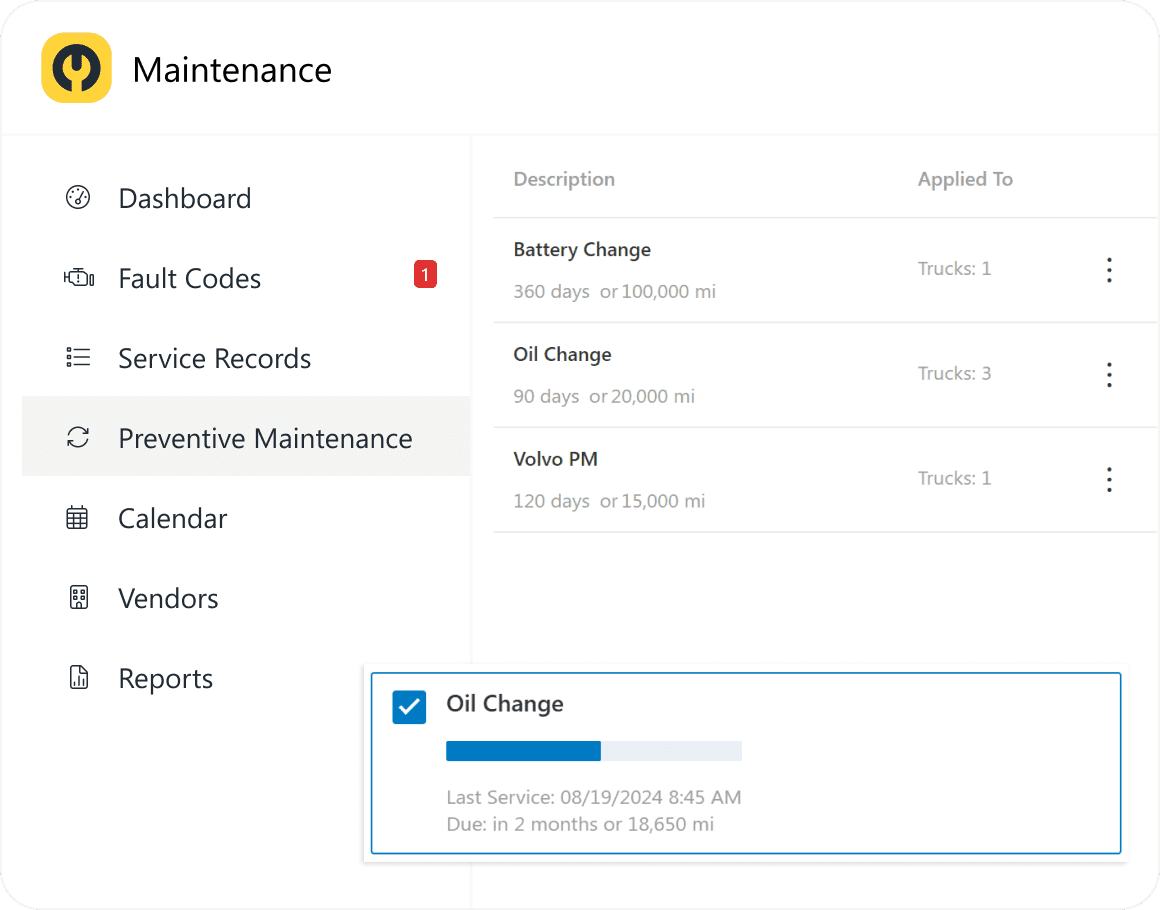Open the Battery Change options menu
The height and width of the screenshot is (910, 1160).
coord(1109,270)
